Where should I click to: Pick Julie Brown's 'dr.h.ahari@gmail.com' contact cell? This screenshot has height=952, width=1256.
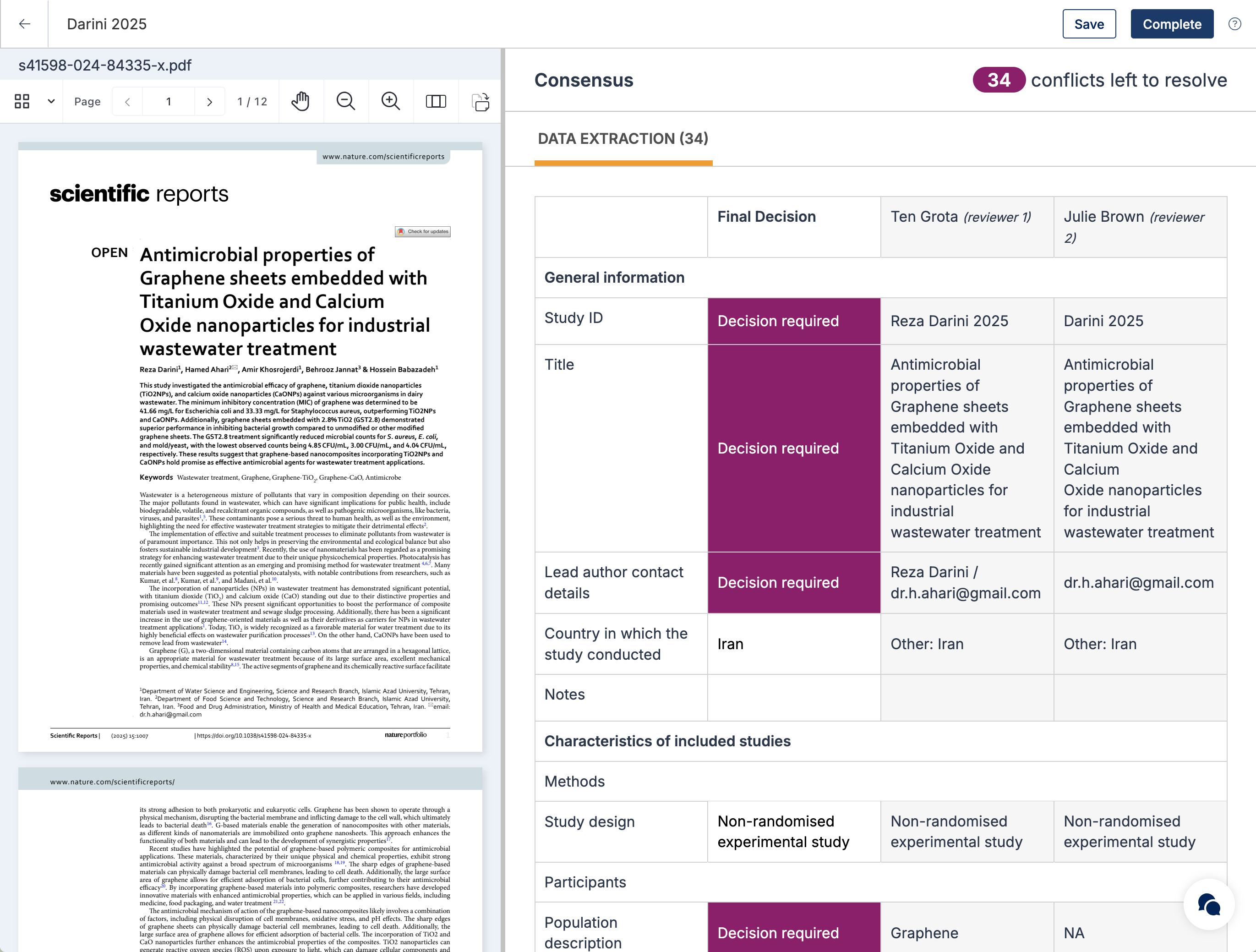1140,582
